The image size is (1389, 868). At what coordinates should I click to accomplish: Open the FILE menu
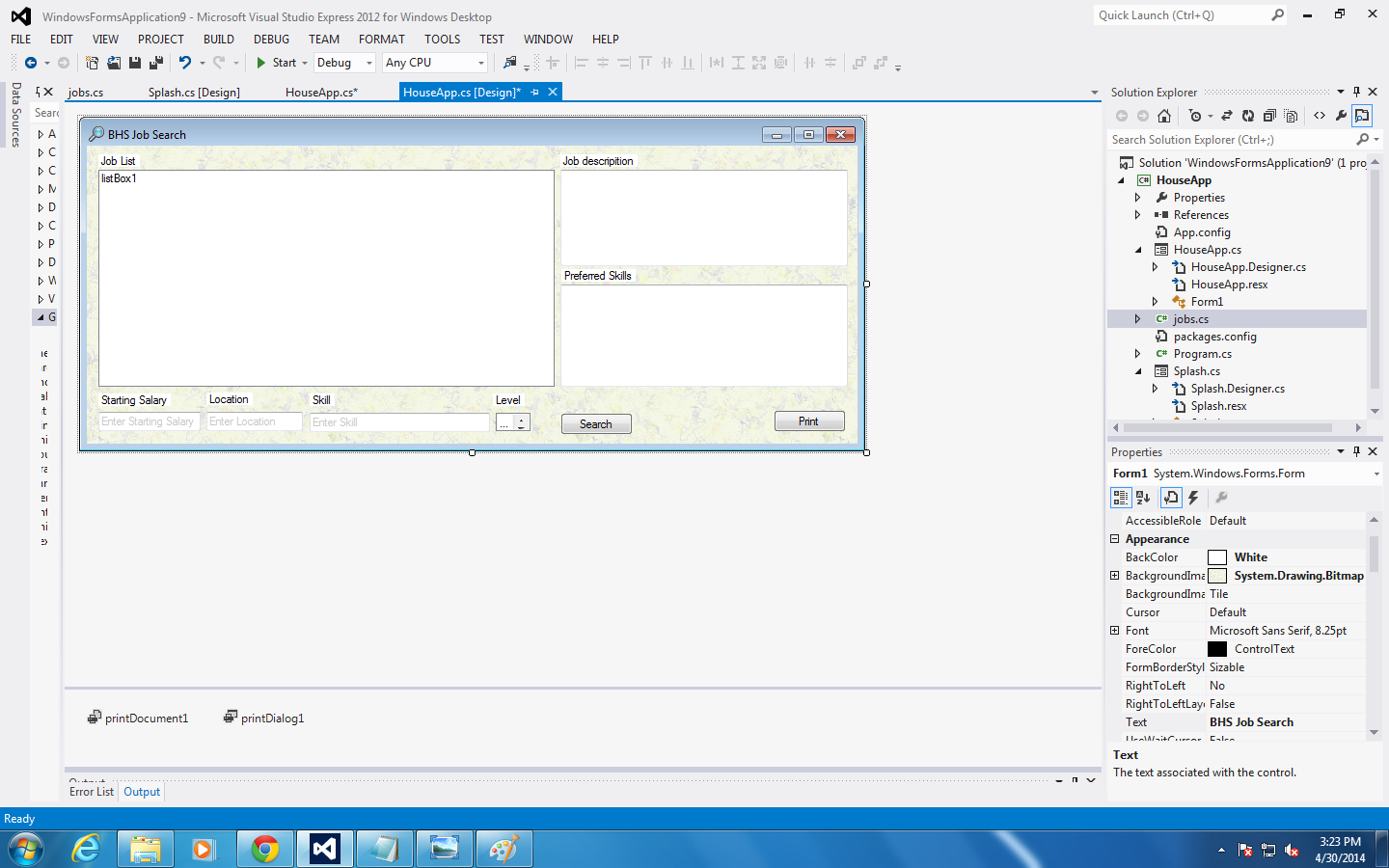[x=21, y=40]
